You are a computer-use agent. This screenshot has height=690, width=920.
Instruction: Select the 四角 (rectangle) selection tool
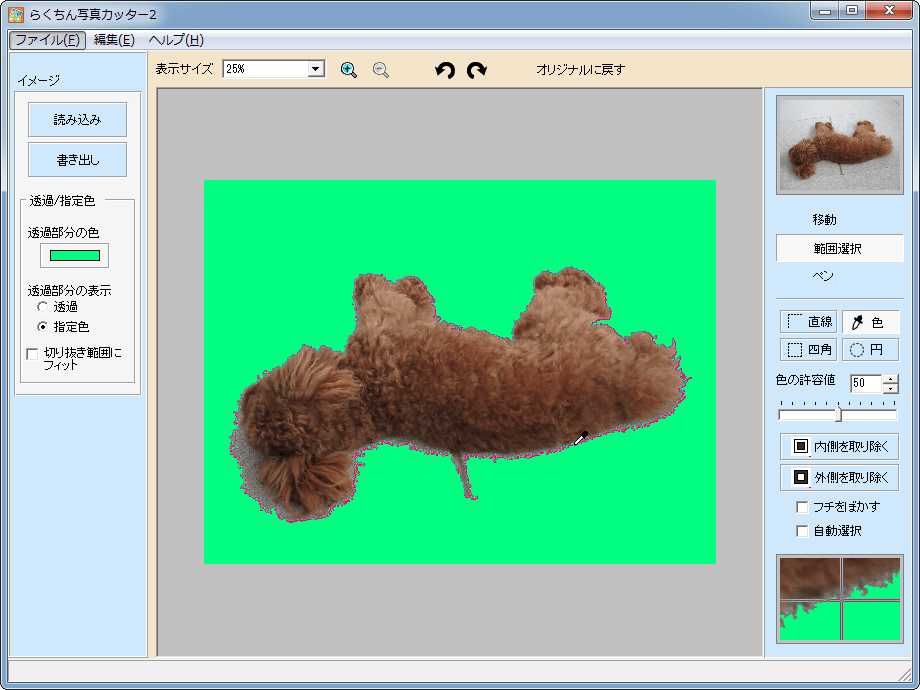[x=808, y=350]
